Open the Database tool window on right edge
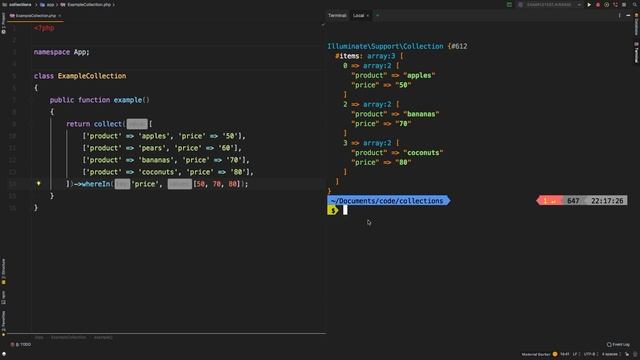The height and width of the screenshot is (360, 640). click(x=636, y=24)
